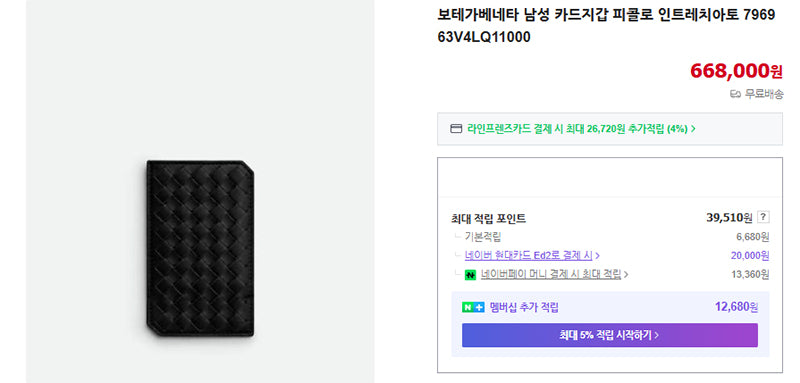This screenshot has width=800, height=383.
Task: Open the 네이버페이 머니 결제 시 최대 적립 link
Action: (x=551, y=274)
